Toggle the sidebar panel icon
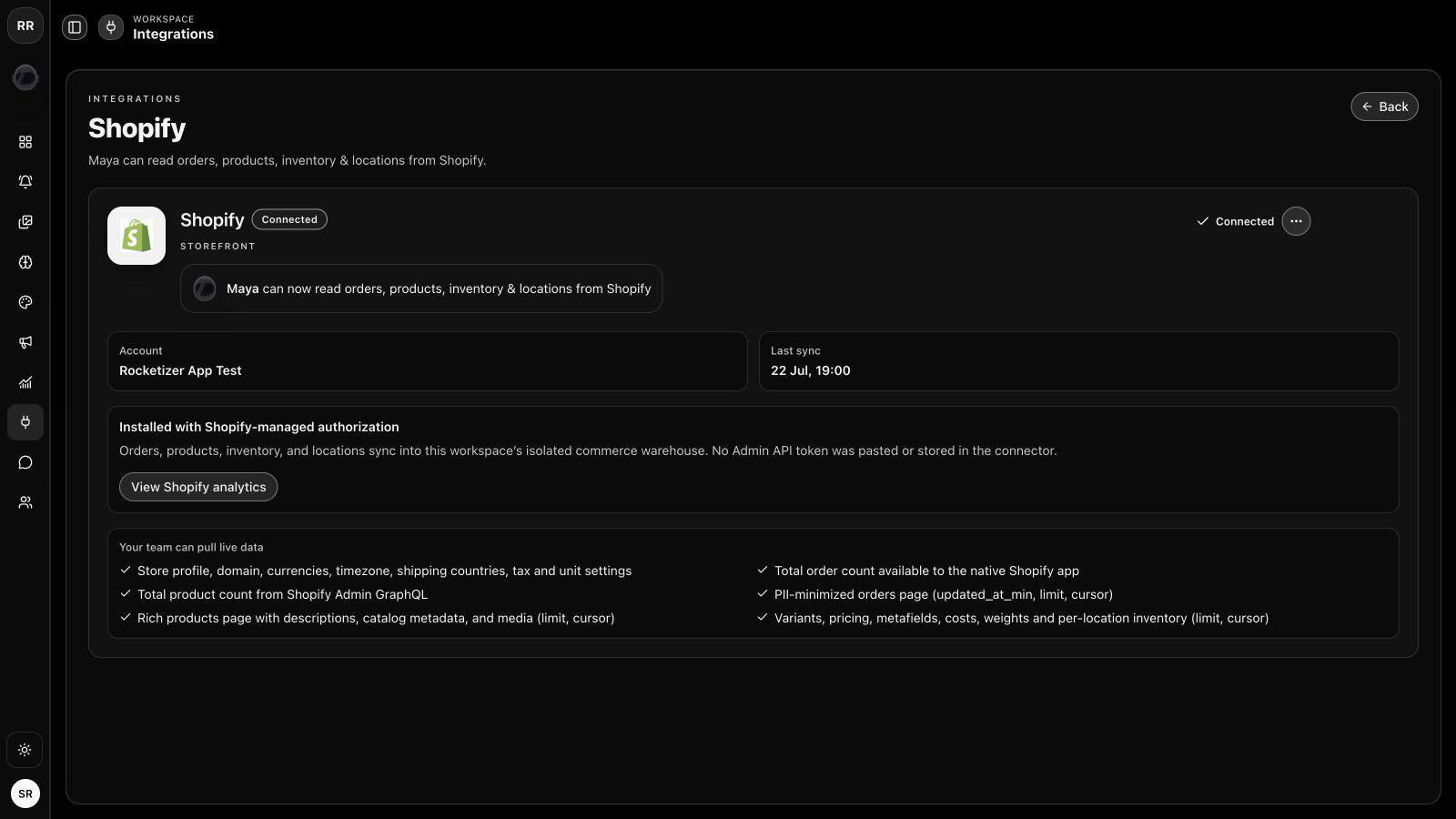The image size is (1456, 819). click(x=75, y=27)
